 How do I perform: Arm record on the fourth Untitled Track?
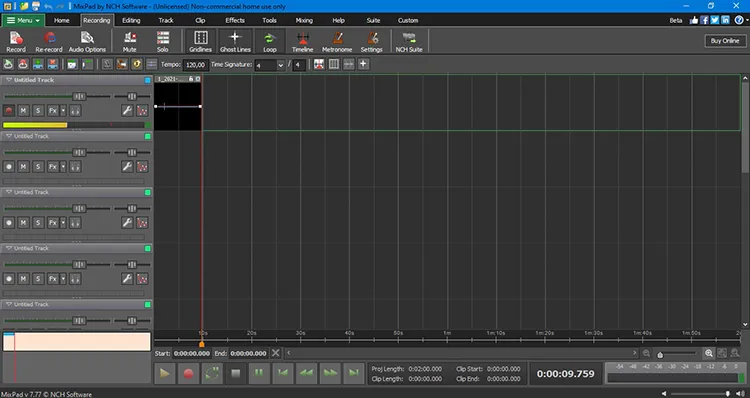pyautogui.click(x=9, y=278)
